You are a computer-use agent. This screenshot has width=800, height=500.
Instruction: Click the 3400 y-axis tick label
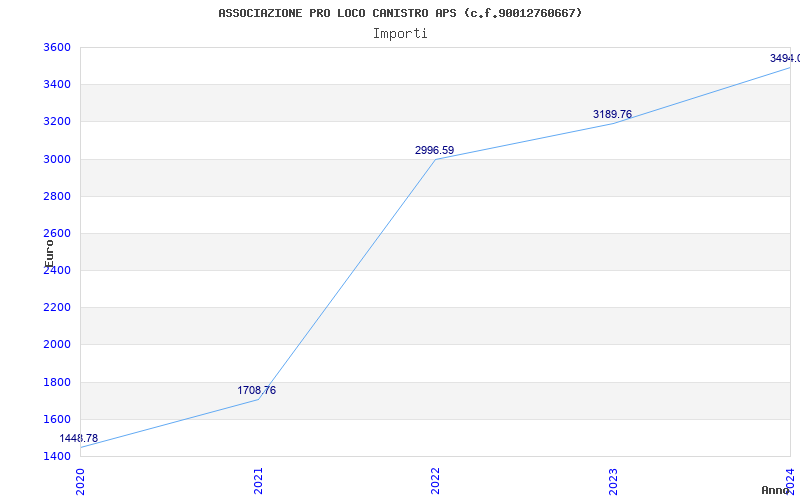point(57,85)
